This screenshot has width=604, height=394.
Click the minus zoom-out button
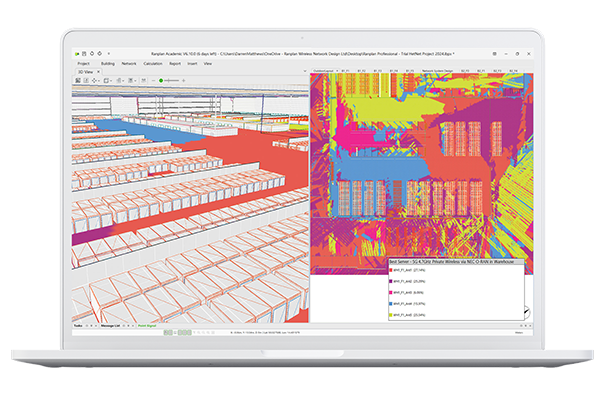pyautogui.click(x=154, y=80)
